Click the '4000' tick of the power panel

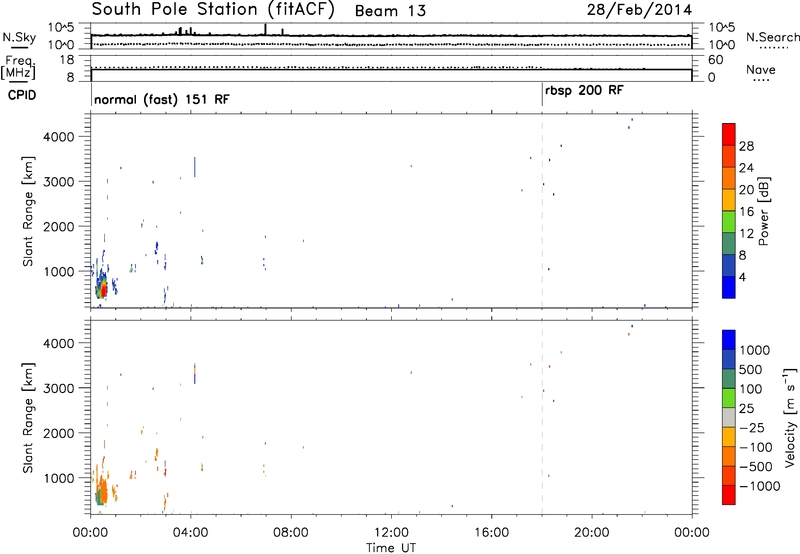point(59,137)
